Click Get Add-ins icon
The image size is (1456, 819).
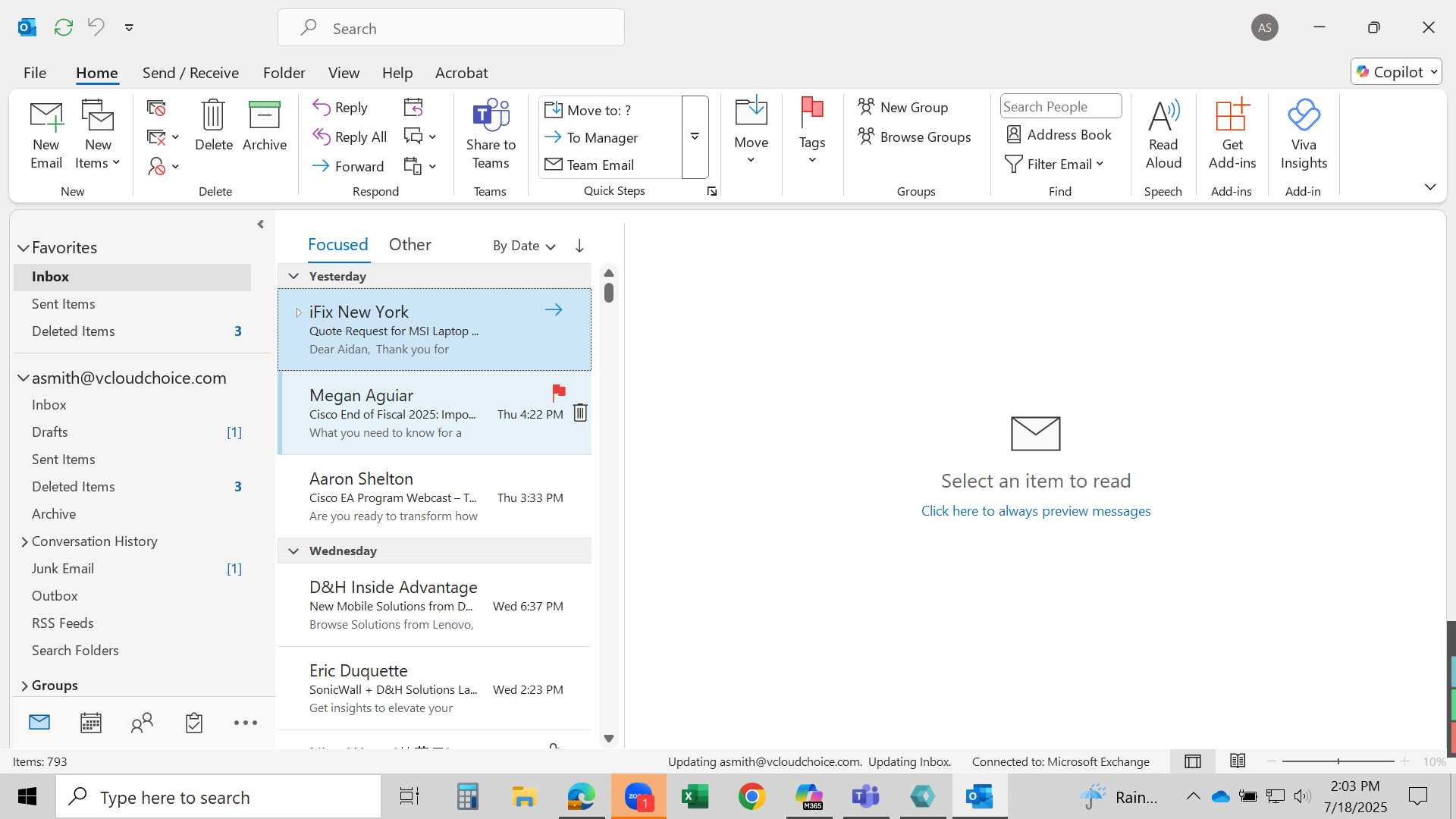click(1232, 115)
